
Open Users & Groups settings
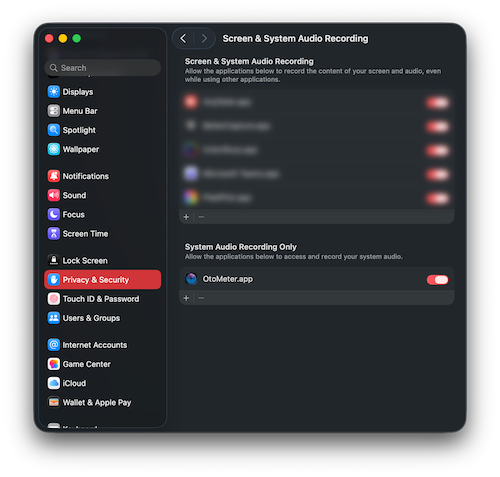(103, 318)
